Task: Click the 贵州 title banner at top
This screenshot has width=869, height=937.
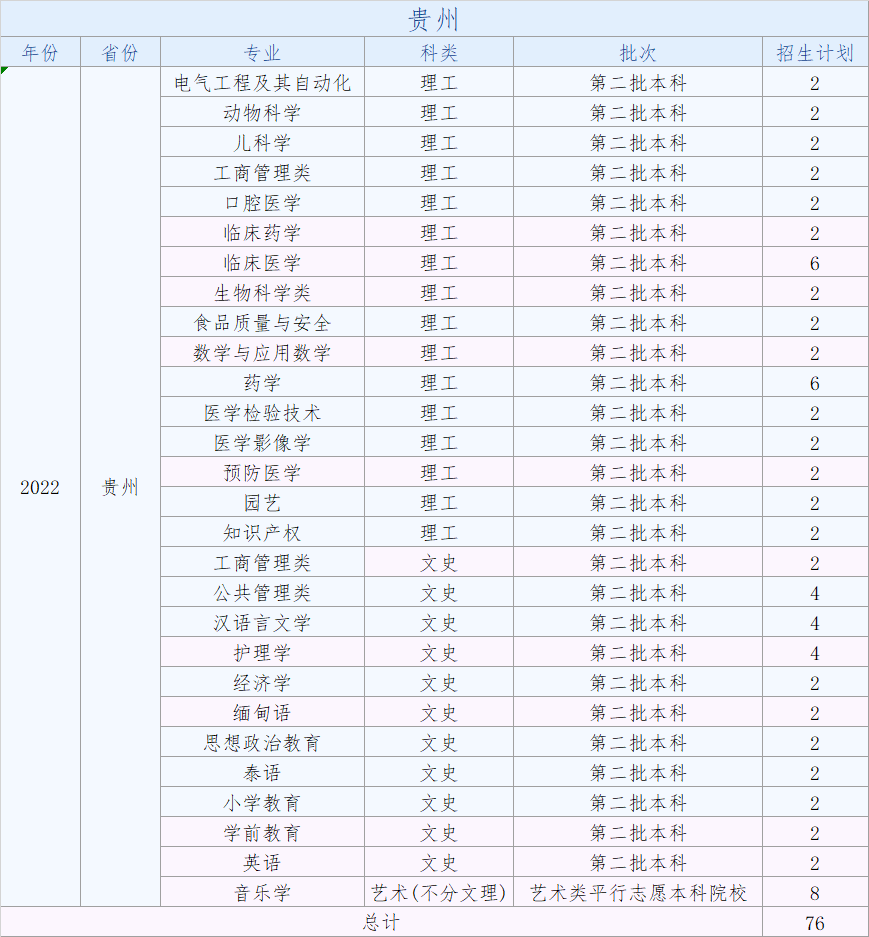Action: pyautogui.click(x=434, y=19)
